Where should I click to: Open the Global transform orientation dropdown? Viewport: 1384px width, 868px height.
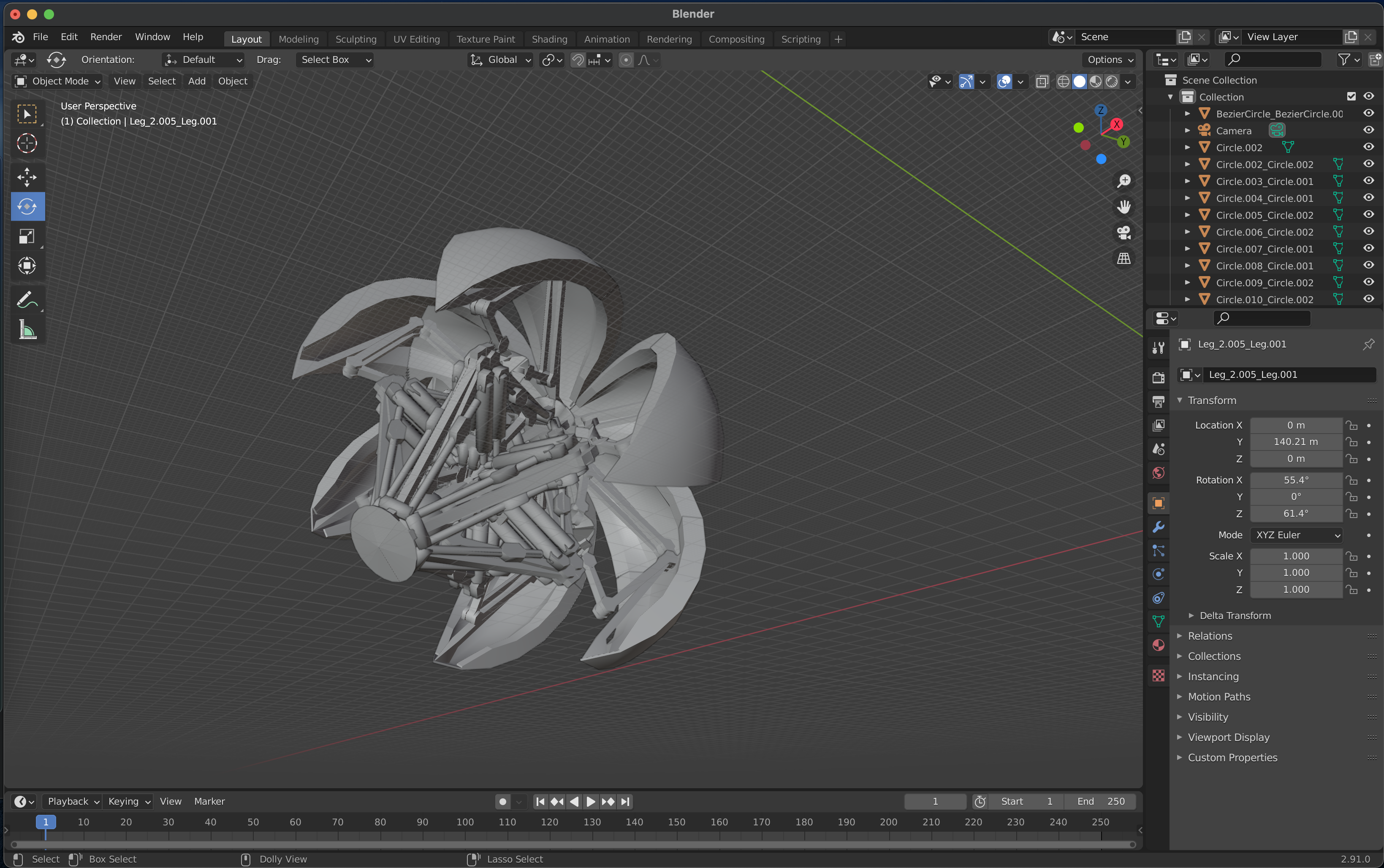click(501, 60)
